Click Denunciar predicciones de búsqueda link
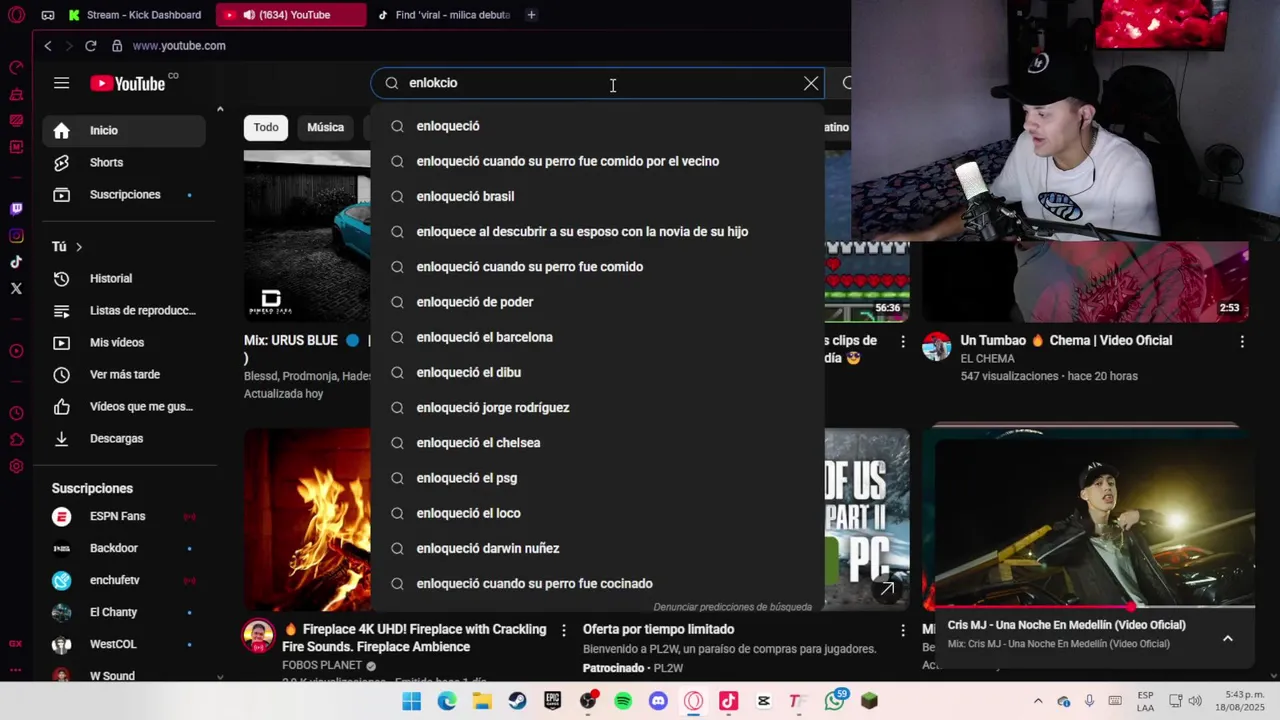Viewport: 1280px width, 720px height. (732, 607)
